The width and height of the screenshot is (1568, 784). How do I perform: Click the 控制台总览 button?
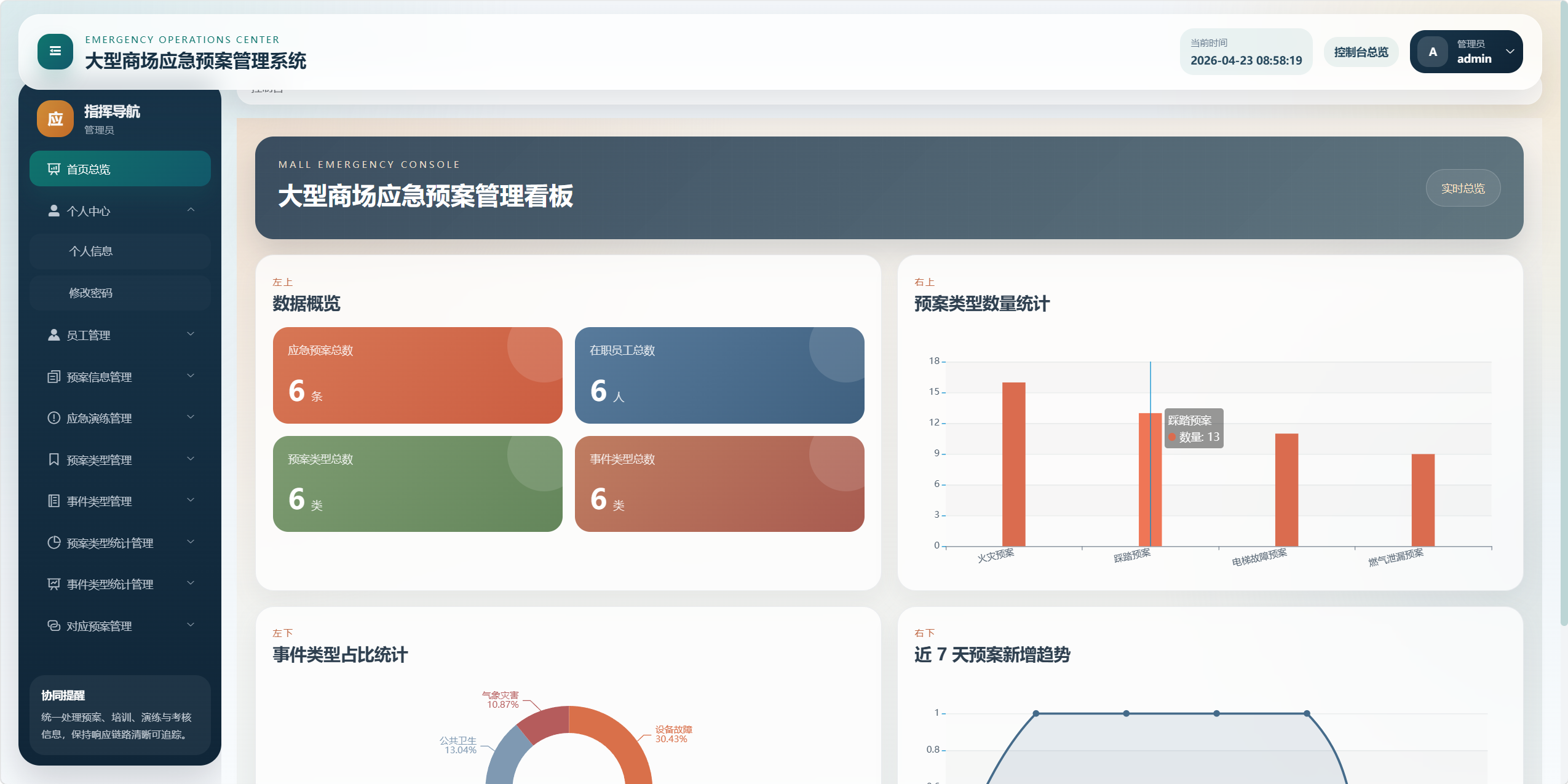pos(1361,52)
